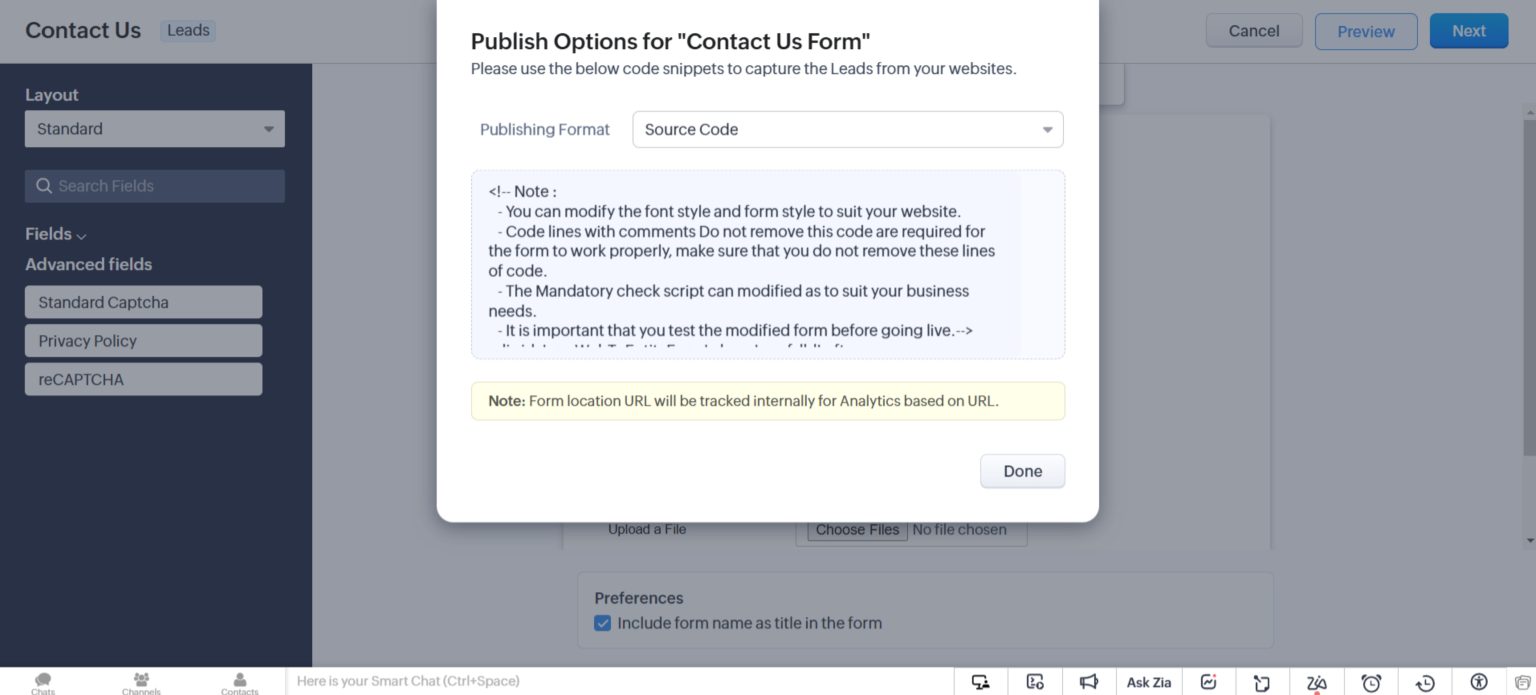This screenshot has height=695, width=1536.
Task: Open the Chats panel in bottom bar
Action: point(42,682)
